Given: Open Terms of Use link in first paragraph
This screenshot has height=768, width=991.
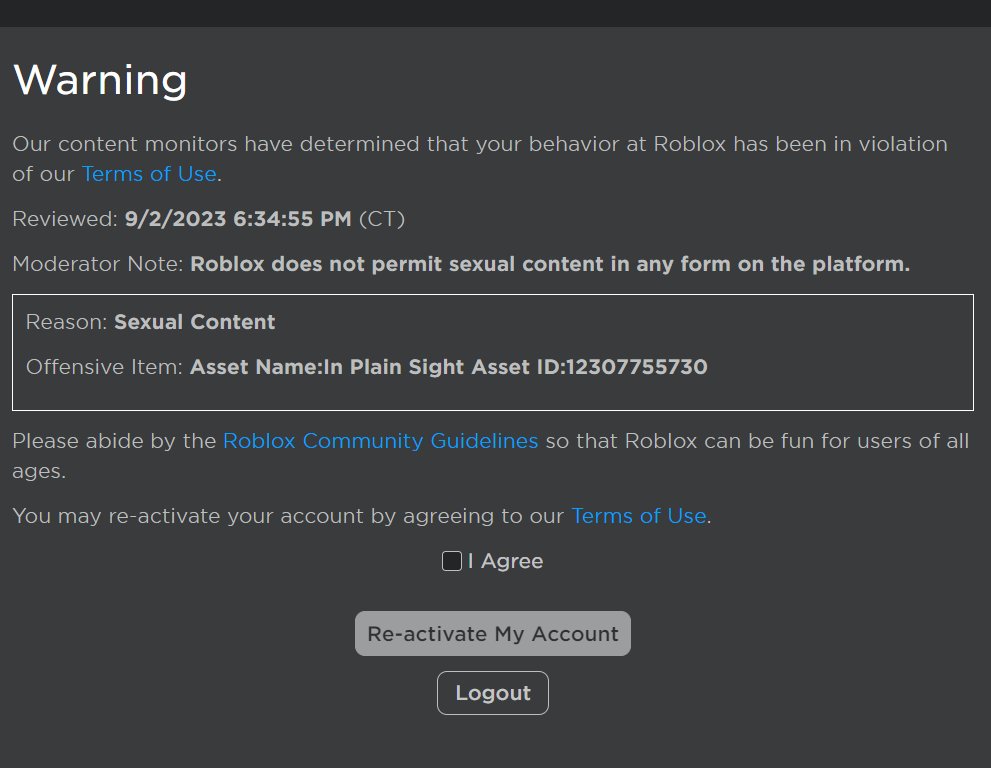Looking at the screenshot, I should [149, 174].
